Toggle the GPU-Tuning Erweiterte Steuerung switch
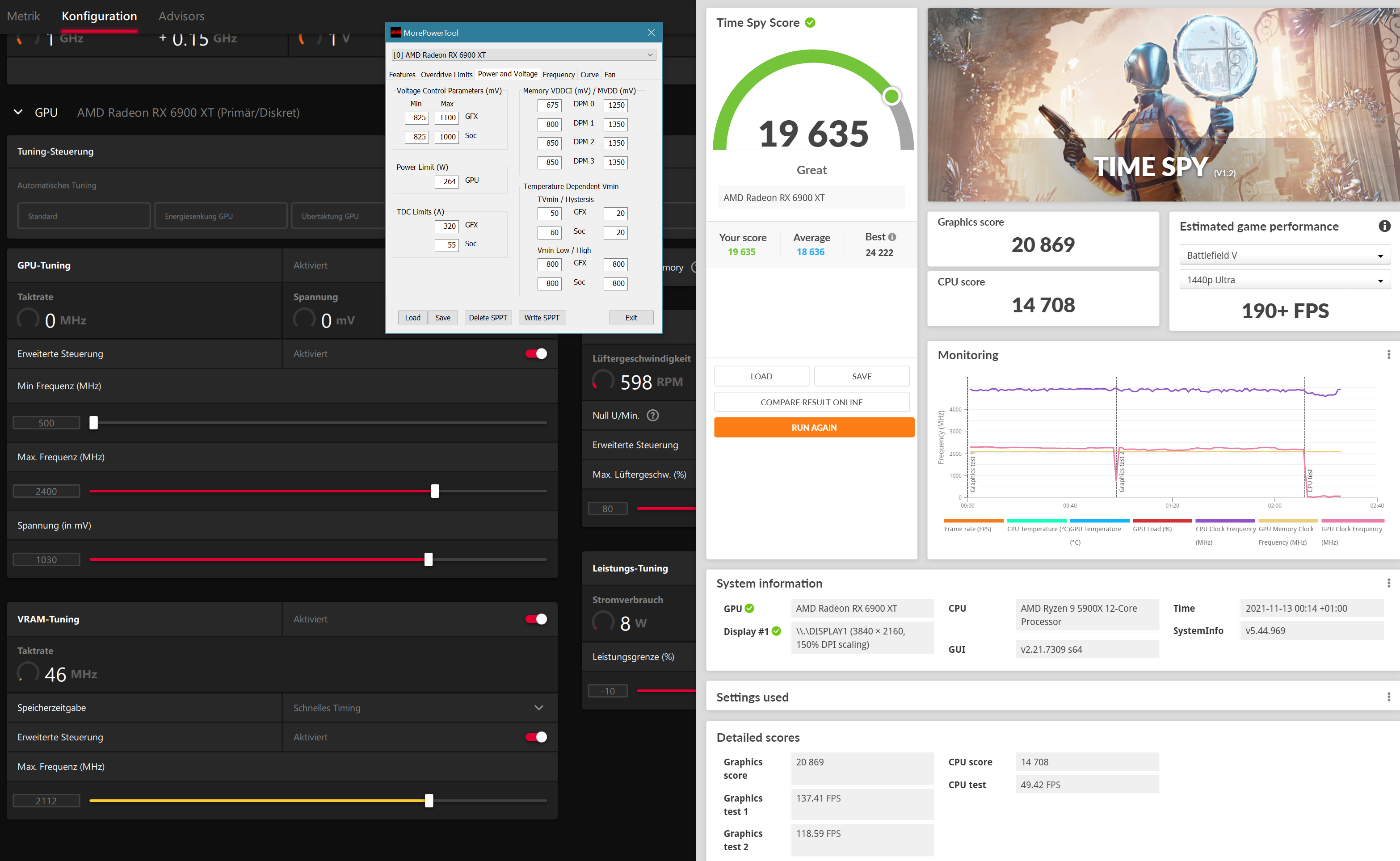The height and width of the screenshot is (861, 1400). [x=536, y=353]
